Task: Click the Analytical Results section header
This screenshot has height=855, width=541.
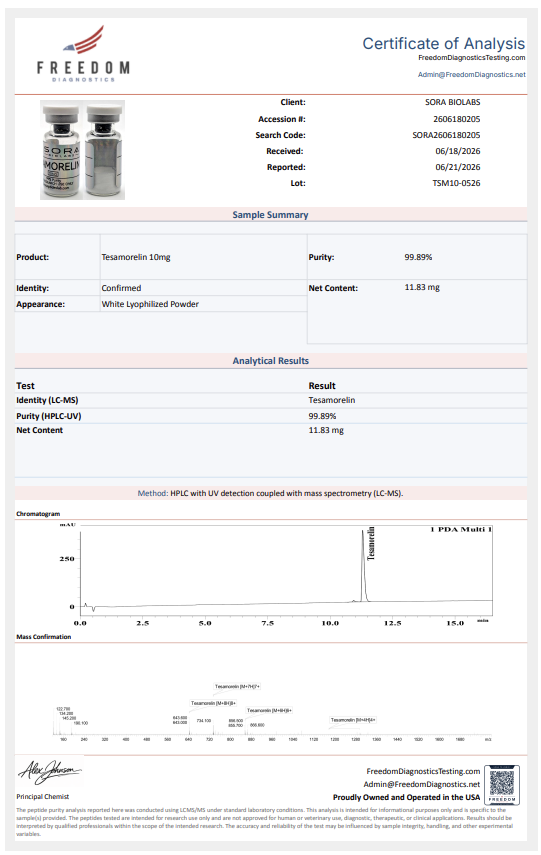Action: 270,361
